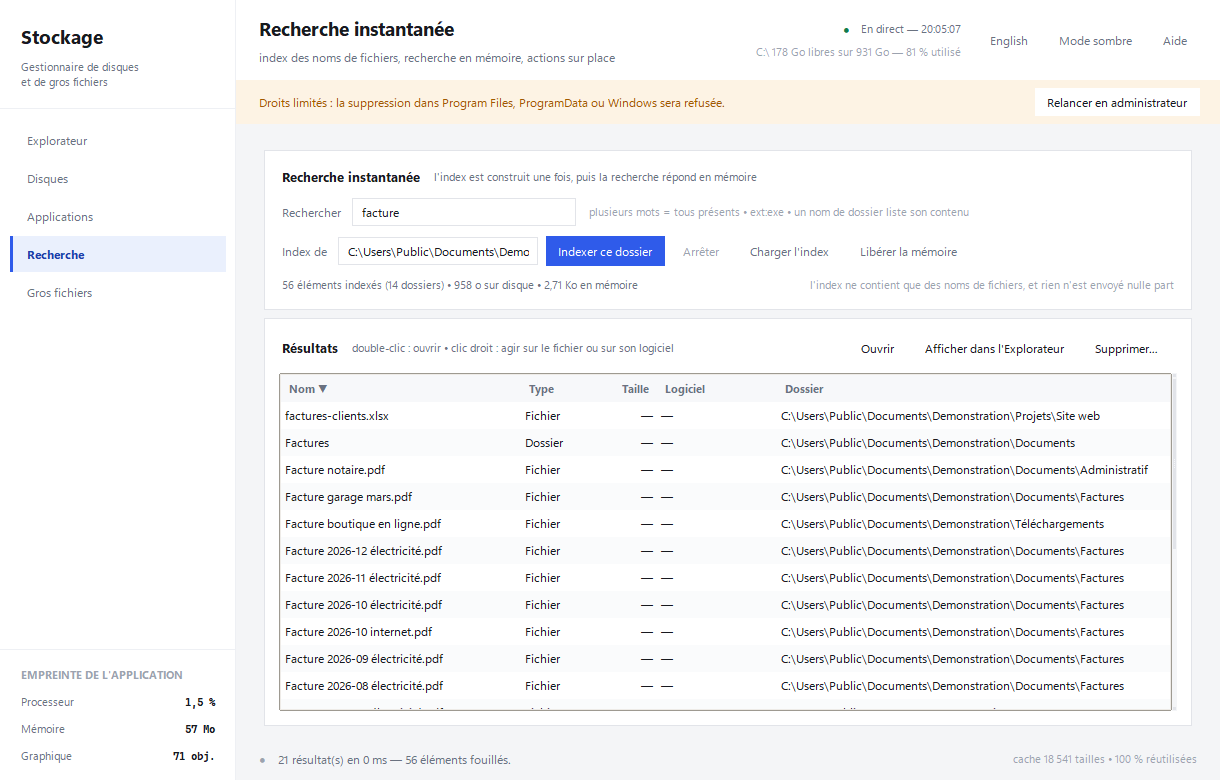The image size is (1220, 780).
Task: Click Charger l'index
Action: coord(789,252)
